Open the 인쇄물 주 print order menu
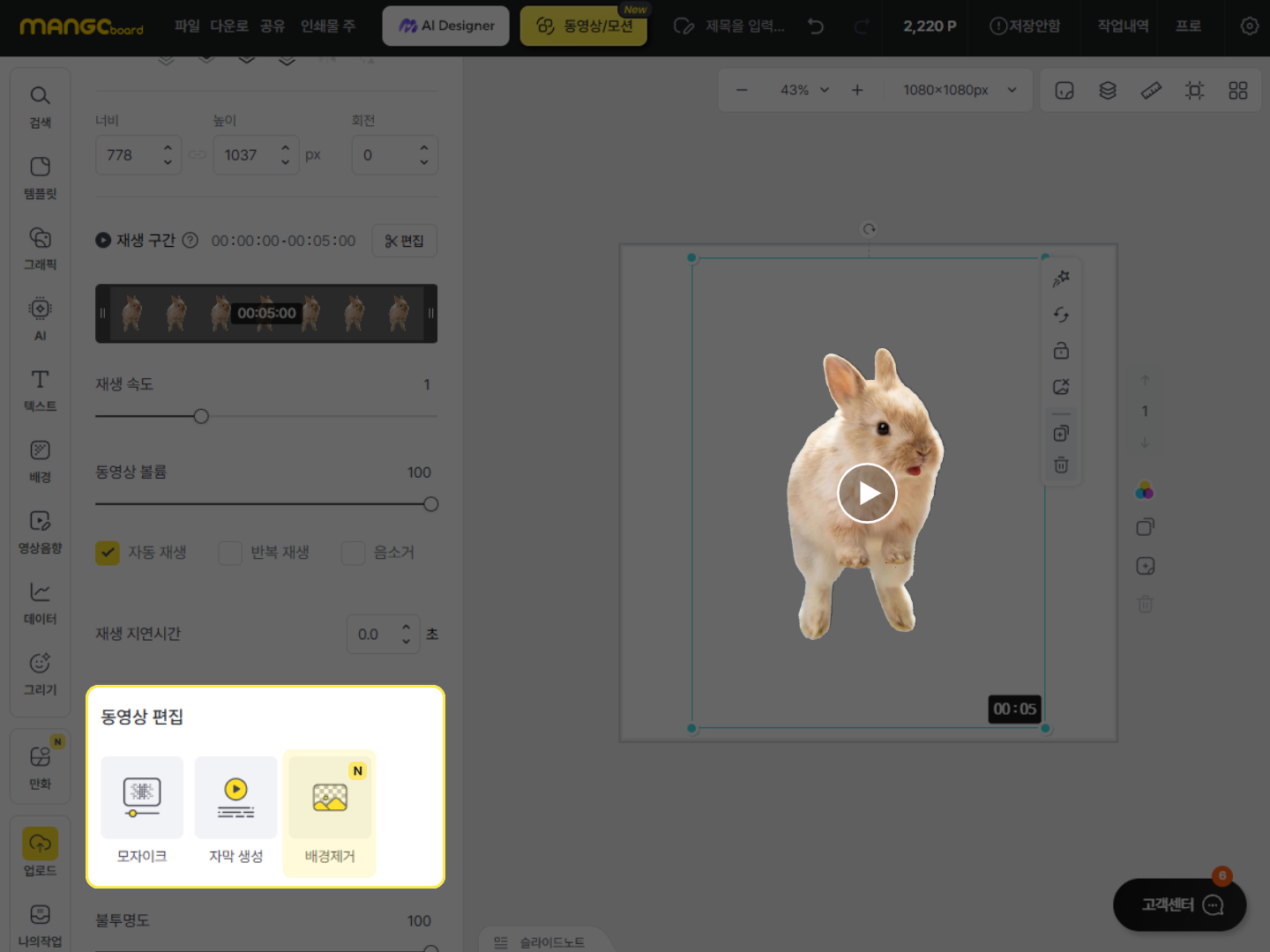This screenshot has height=952, width=1270. [328, 26]
